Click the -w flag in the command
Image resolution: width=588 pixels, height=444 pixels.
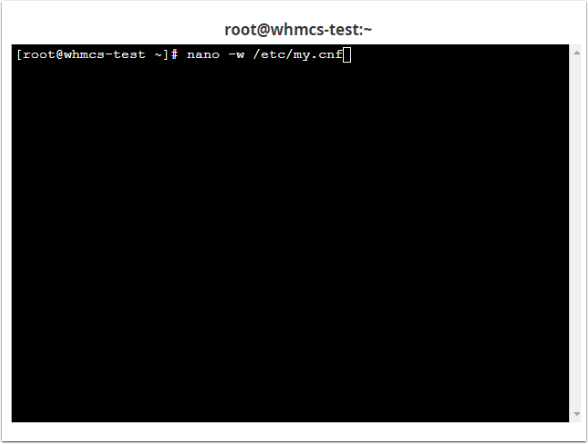click(x=236, y=55)
